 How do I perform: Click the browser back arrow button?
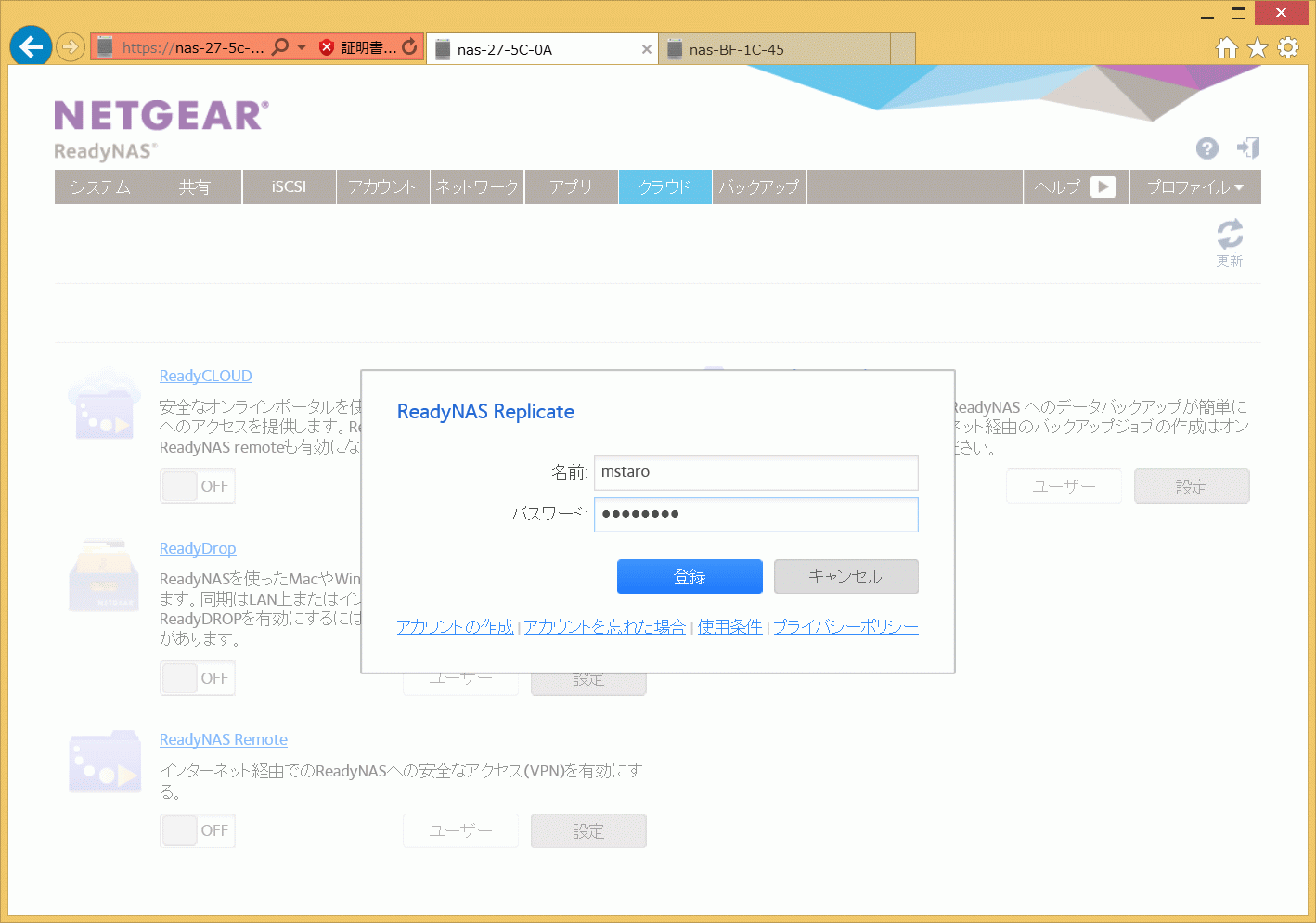pyautogui.click(x=31, y=47)
